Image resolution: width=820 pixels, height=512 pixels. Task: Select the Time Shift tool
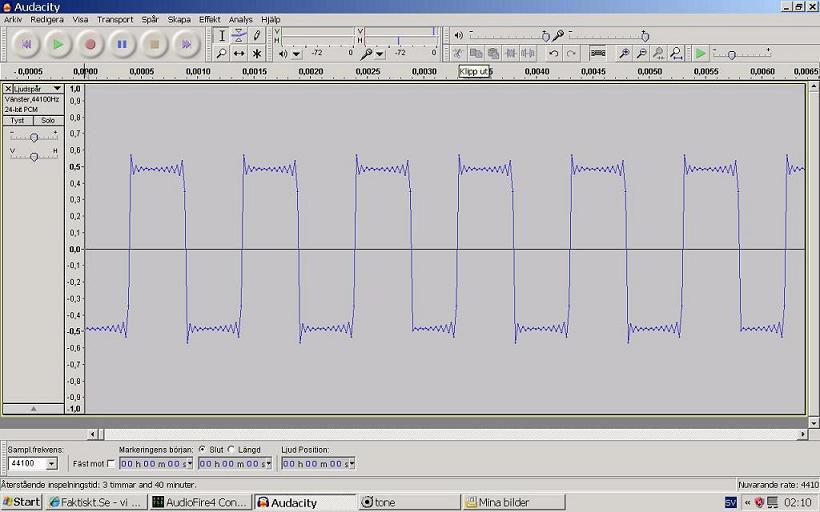click(x=239, y=53)
